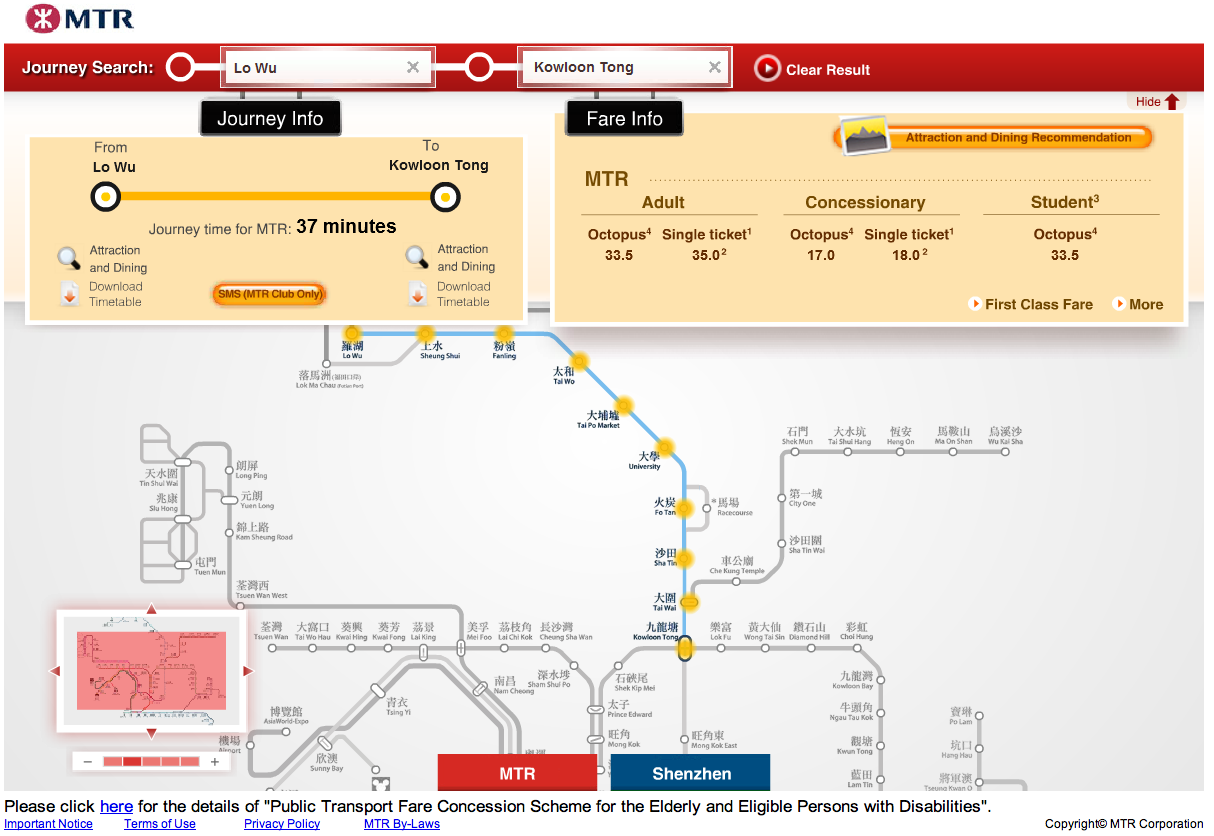Click adult Octopus fare 33.5
The width and height of the screenshot is (1214, 836).
point(619,255)
